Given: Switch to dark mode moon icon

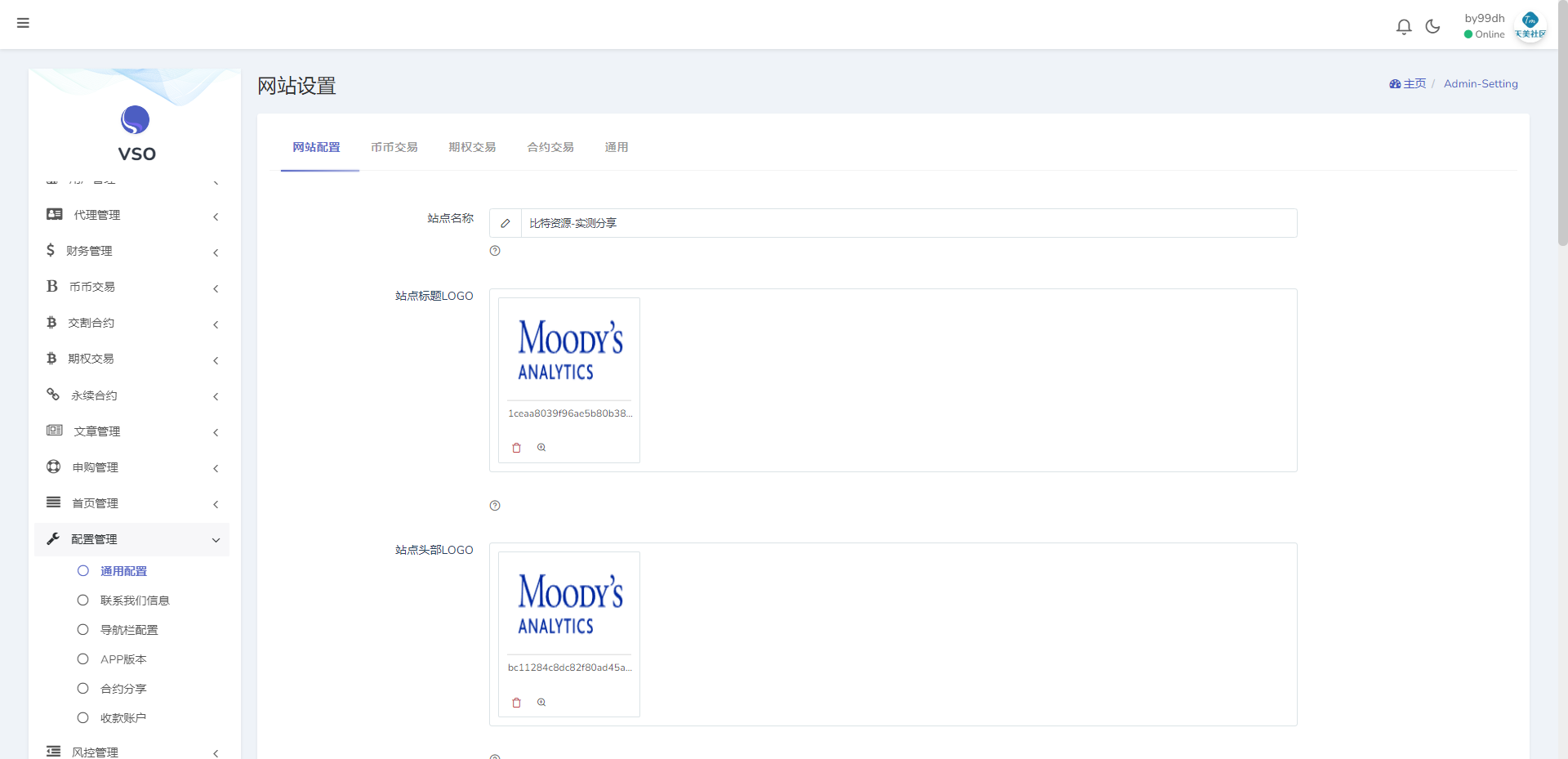Looking at the screenshot, I should tap(1432, 27).
